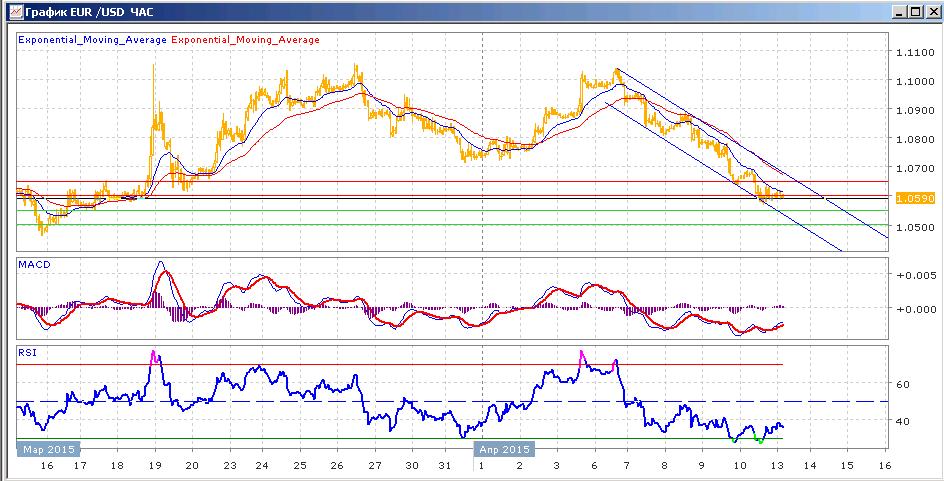Click the 1.1000 price level on the axis
Screen dimensions: 944x481
[914, 81]
